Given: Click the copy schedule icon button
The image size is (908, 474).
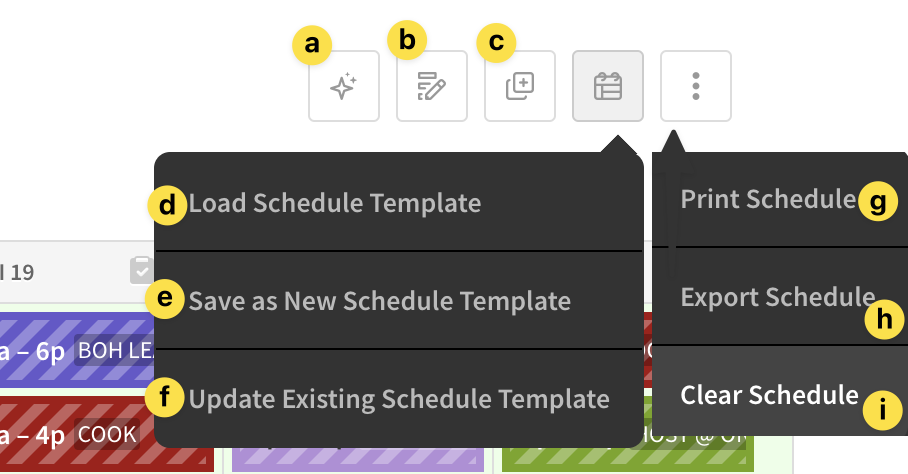Looking at the screenshot, I should pos(520,86).
